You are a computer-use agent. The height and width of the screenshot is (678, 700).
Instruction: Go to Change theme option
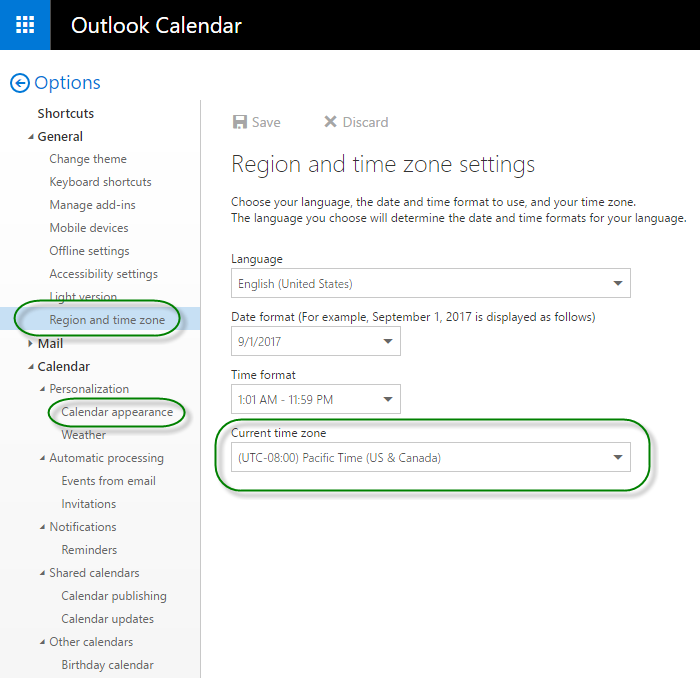pos(88,159)
